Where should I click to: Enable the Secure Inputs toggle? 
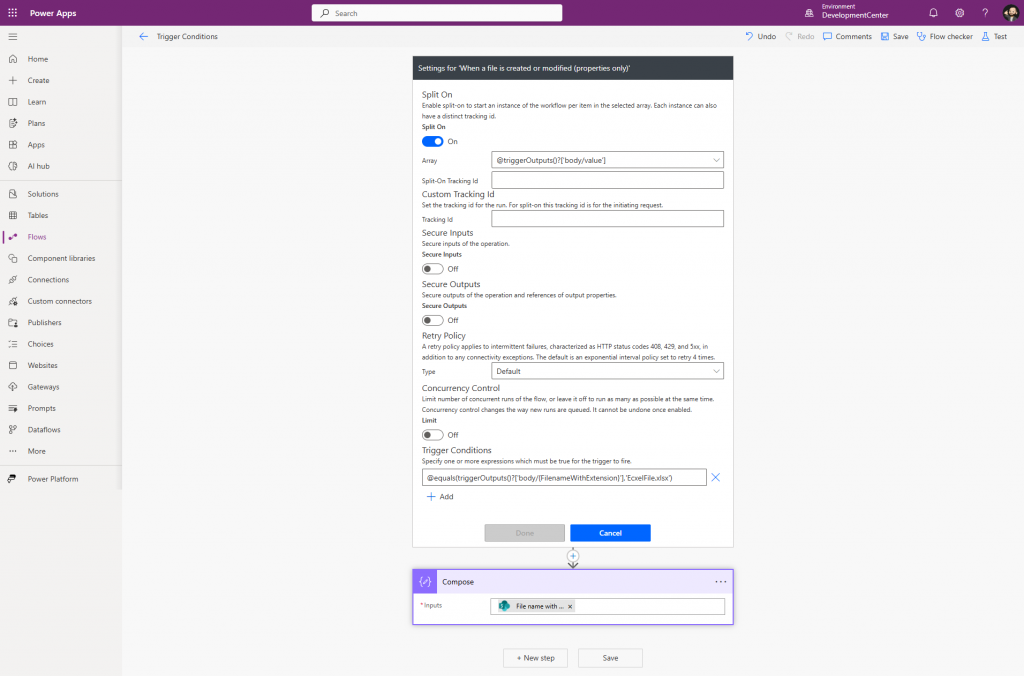pyautogui.click(x=432, y=268)
